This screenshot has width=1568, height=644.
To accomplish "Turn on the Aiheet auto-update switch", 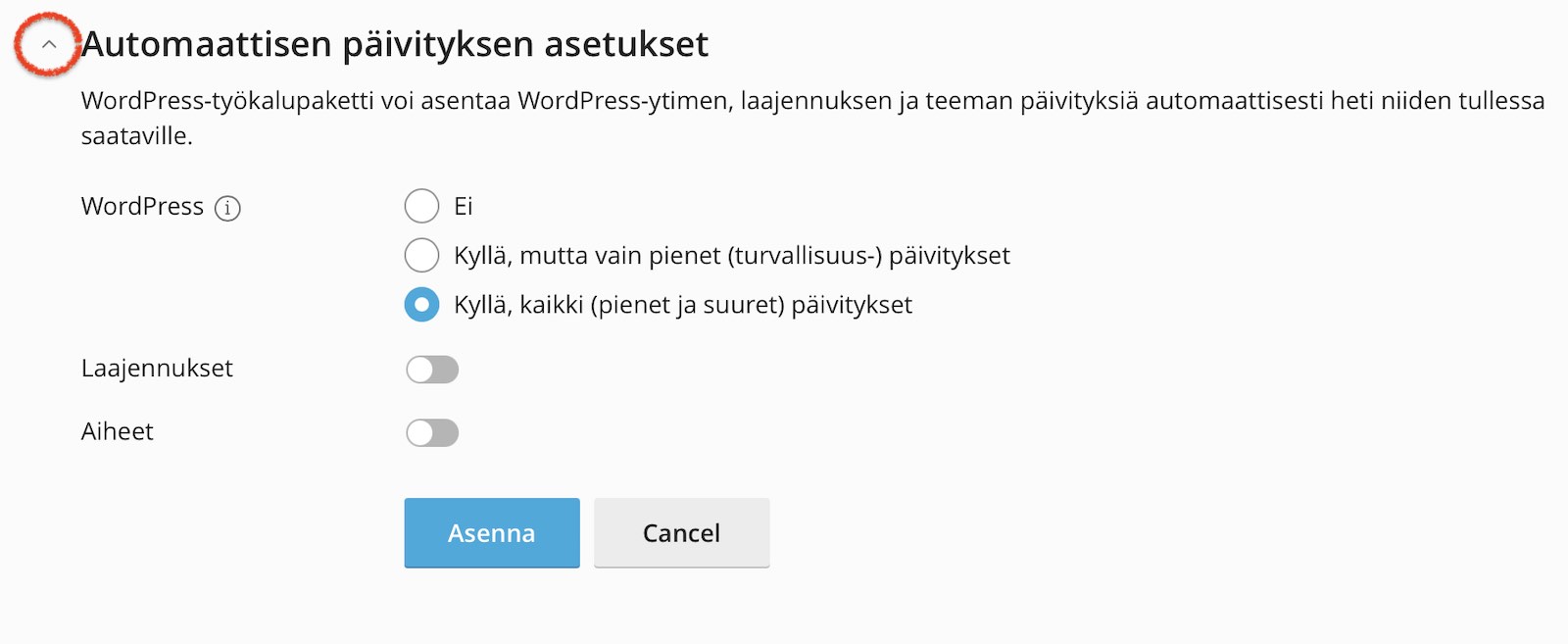I will (x=432, y=432).
